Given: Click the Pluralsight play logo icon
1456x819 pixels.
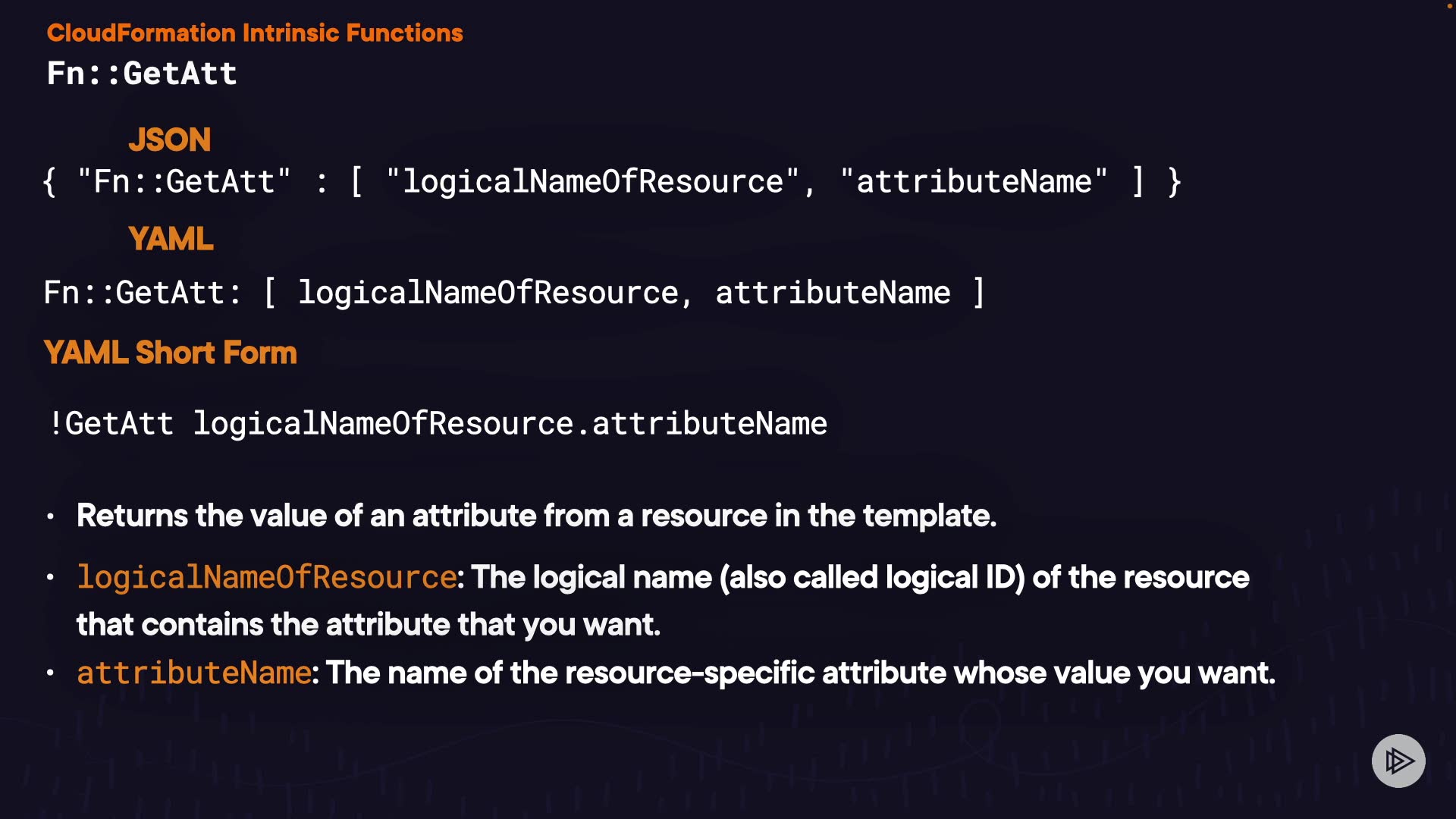Looking at the screenshot, I should pyautogui.click(x=1398, y=761).
